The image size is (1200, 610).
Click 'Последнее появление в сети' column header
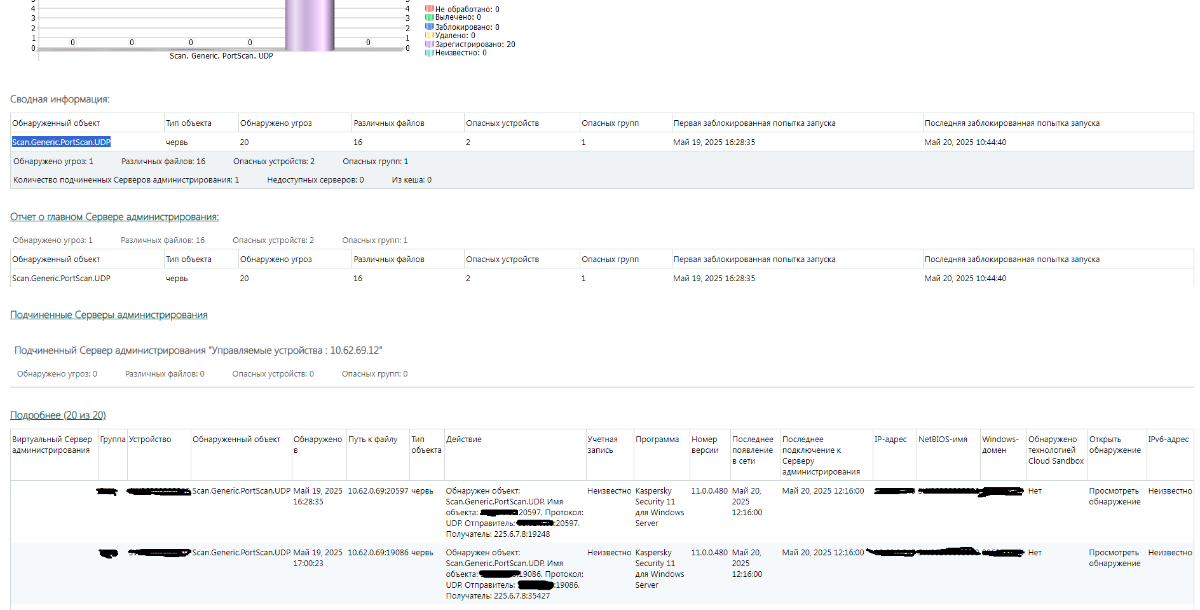point(753,450)
